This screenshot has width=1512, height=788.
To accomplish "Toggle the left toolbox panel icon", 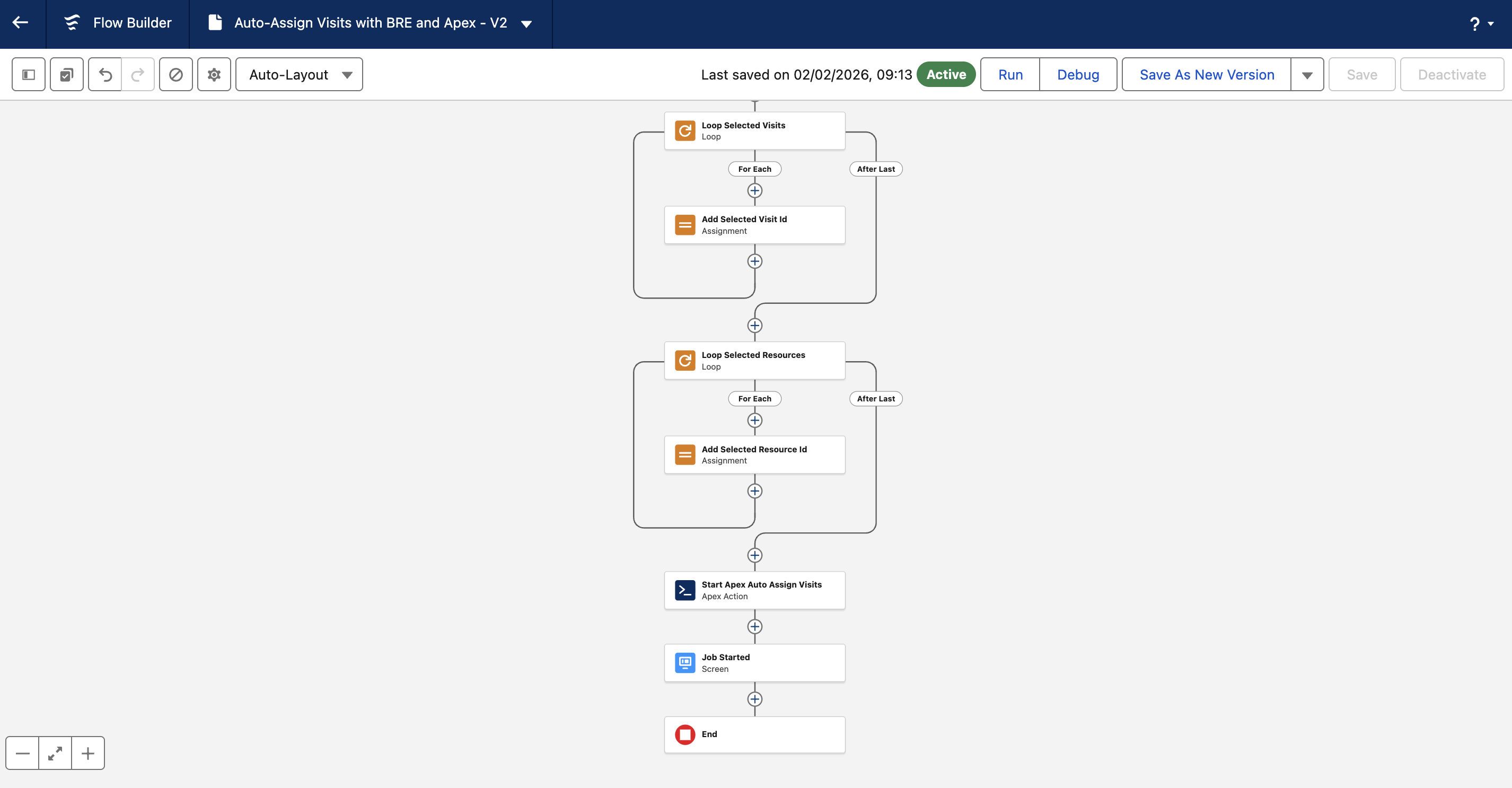I will (29, 75).
